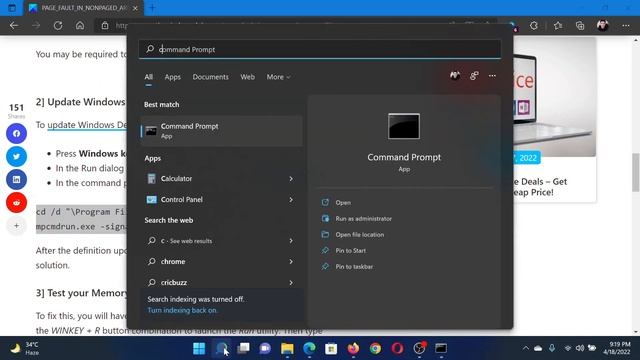This screenshot has height=360, width=640.
Task: Open Command Prompt from right pane
Action: click(x=343, y=202)
